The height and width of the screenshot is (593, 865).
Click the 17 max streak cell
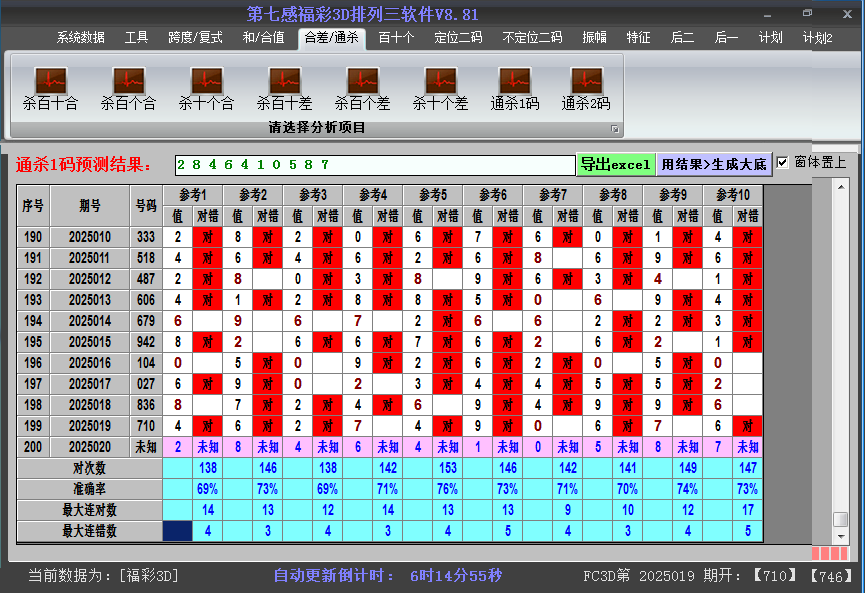click(x=748, y=510)
